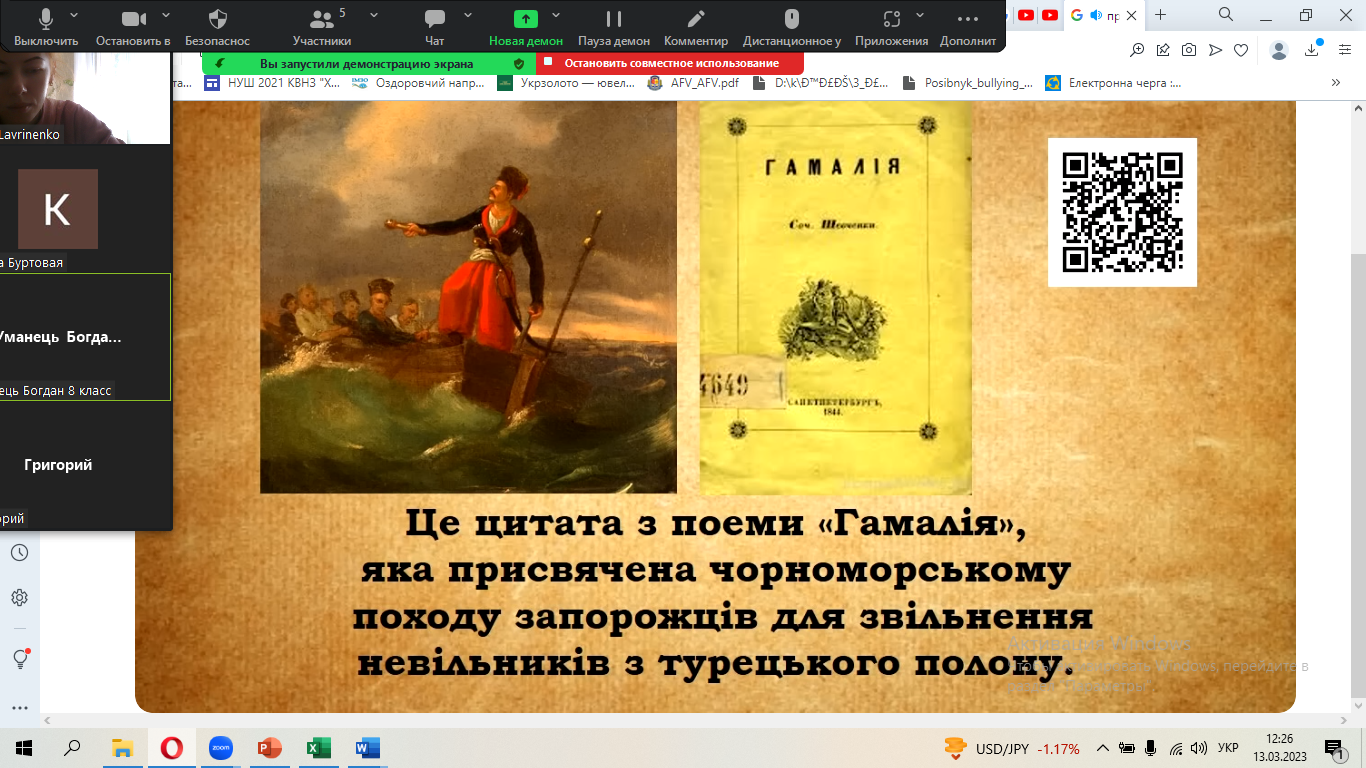Screen dimensions: 1366x768
Task: Open Posibnyk_bullying bookmark
Action: click(x=967, y=83)
